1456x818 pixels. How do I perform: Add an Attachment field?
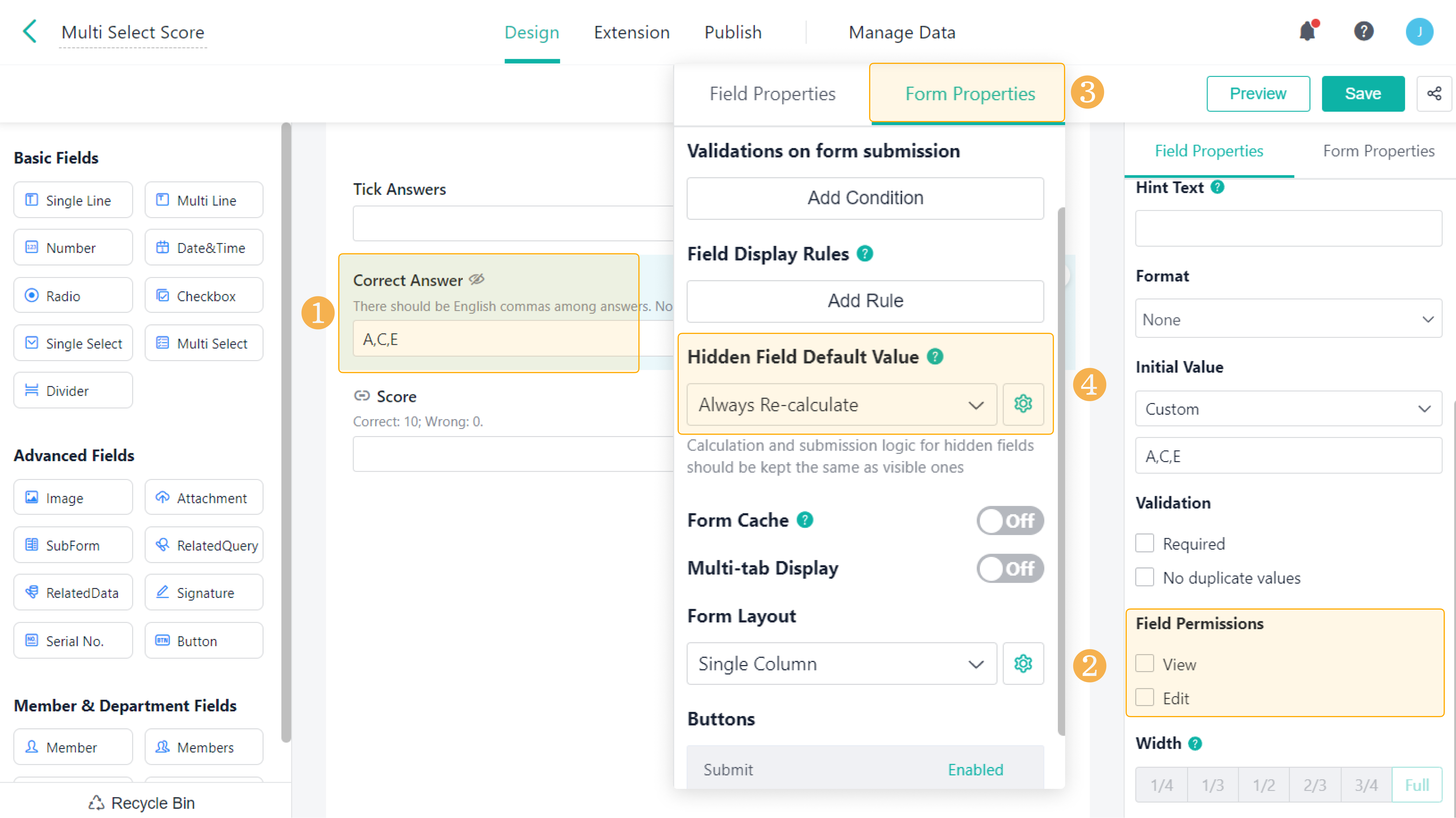point(204,498)
